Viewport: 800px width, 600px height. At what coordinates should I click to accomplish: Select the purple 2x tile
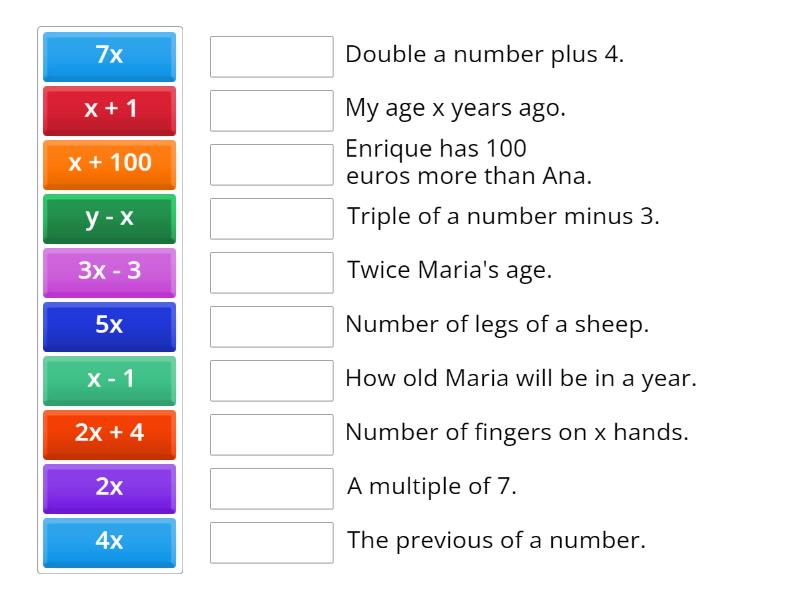point(109,488)
